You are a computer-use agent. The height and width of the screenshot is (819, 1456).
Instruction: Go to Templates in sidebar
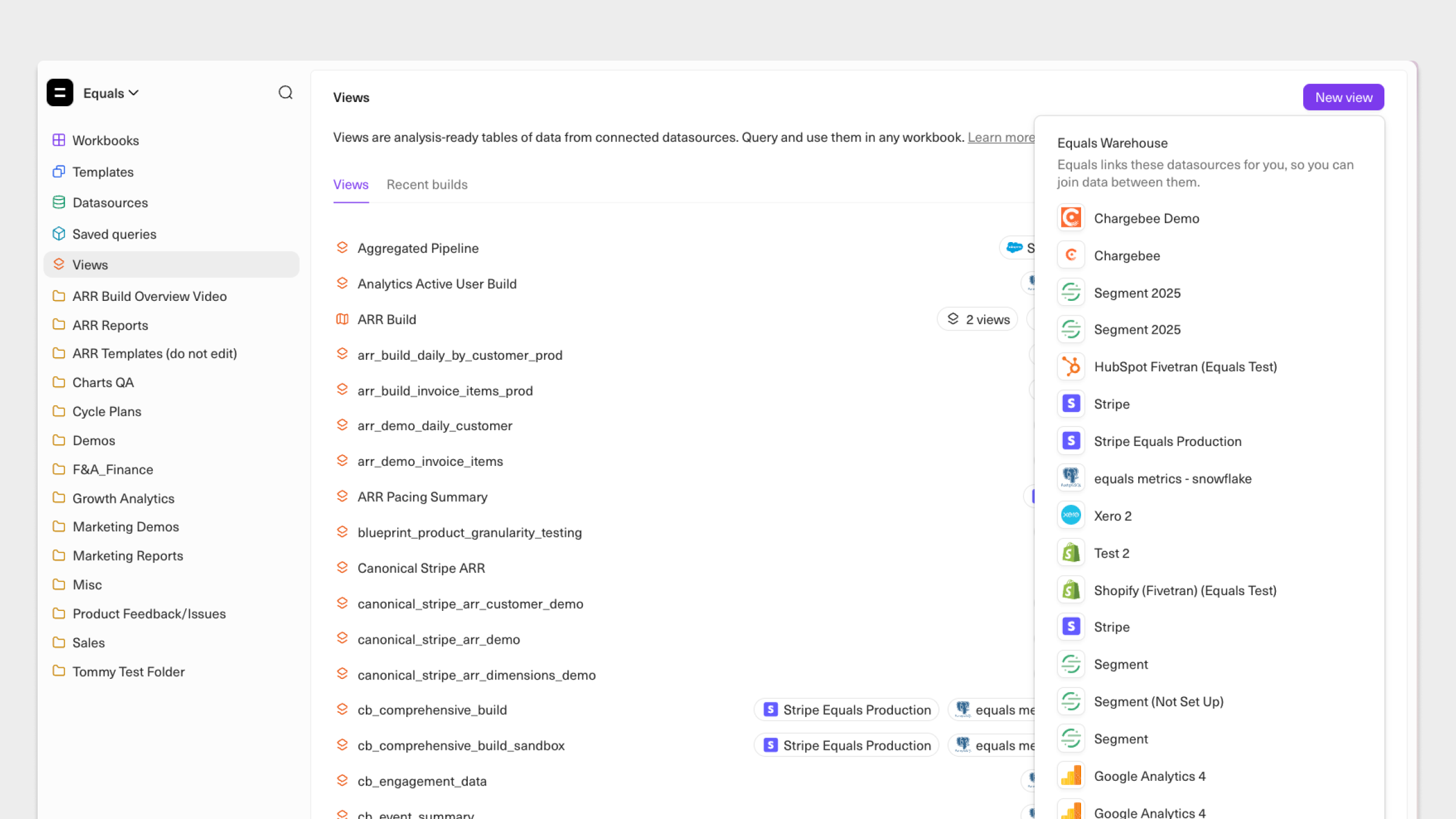(x=103, y=172)
